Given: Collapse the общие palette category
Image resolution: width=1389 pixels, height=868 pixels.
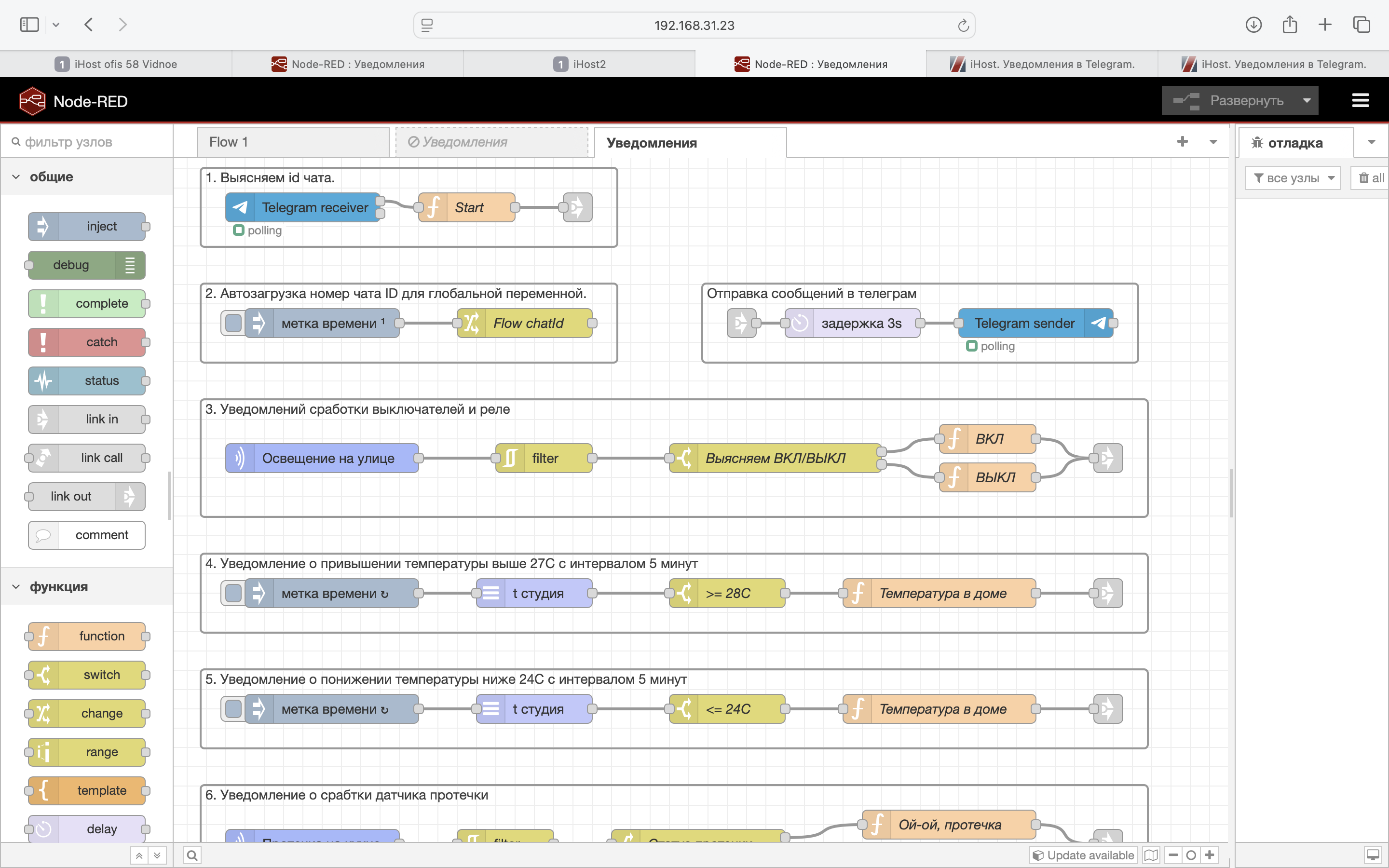Looking at the screenshot, I should (x=16, y=177).
